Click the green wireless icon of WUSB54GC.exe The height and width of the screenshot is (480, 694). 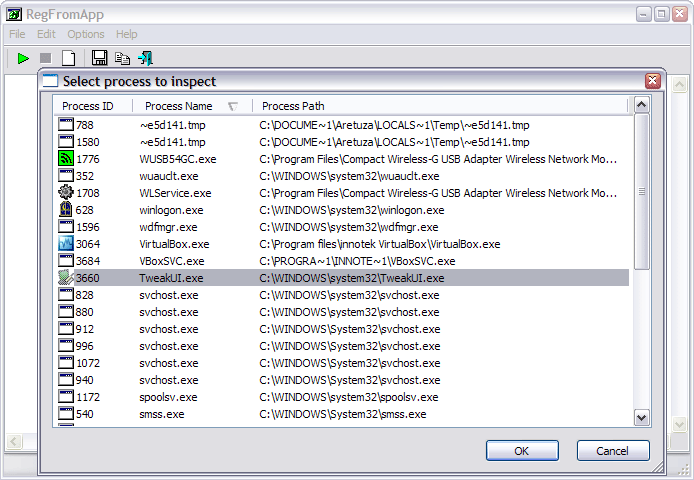coord(66,159)
